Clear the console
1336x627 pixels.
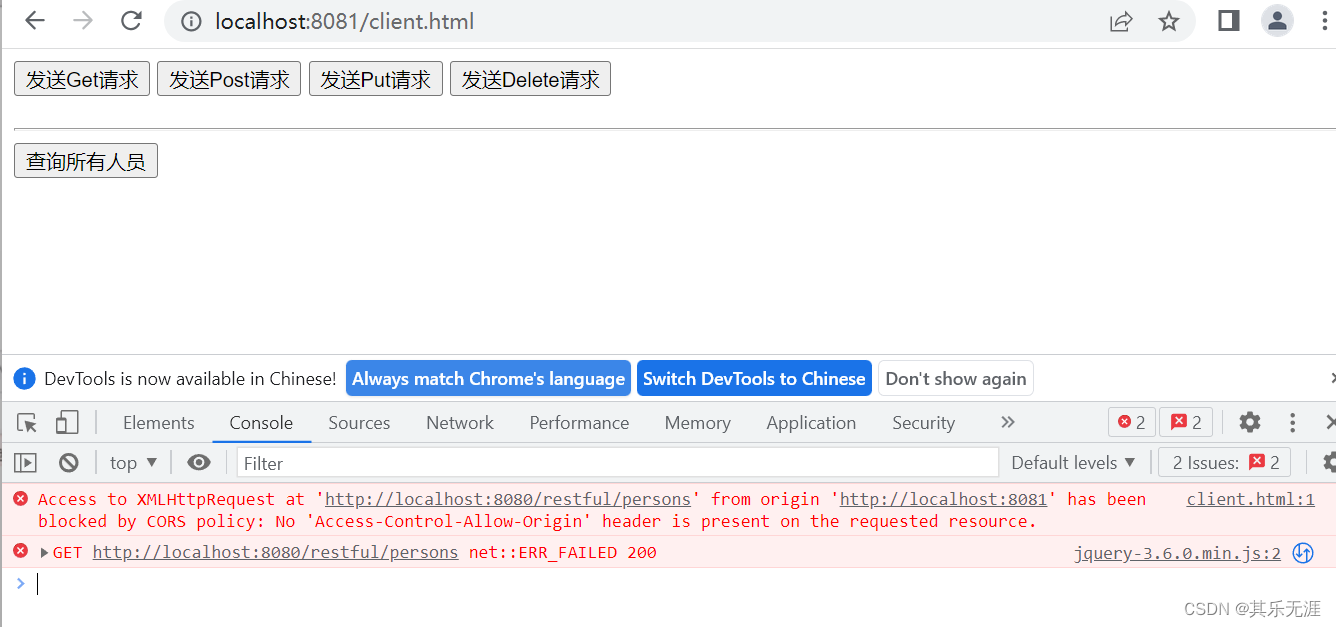click(68, 462)
